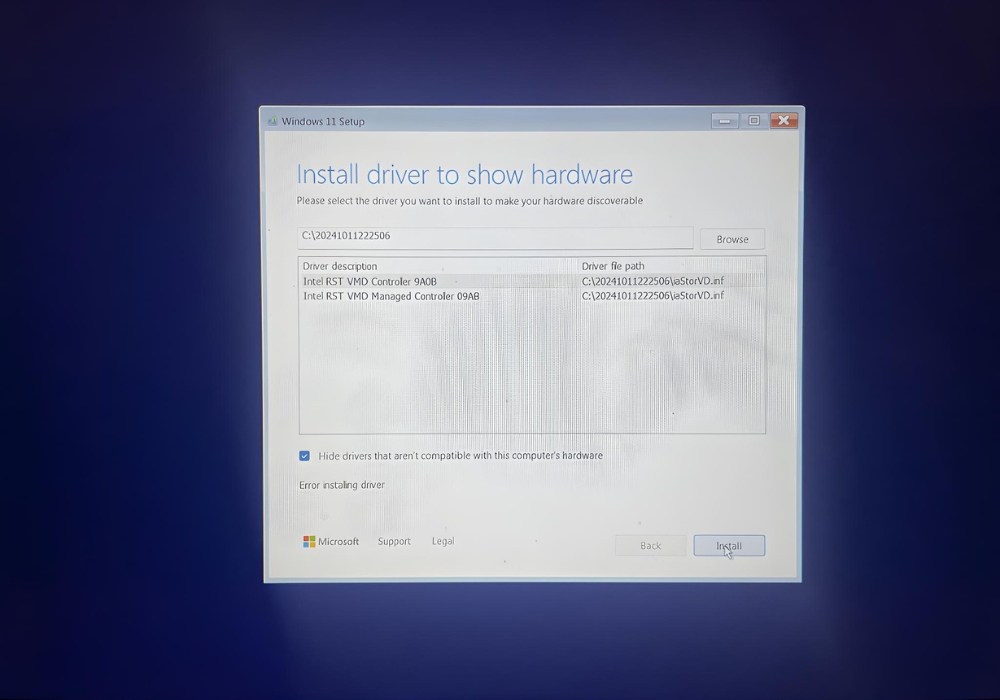Maximize the Windows 11 Setup window
Image resolution: width=1000 pixels, height=700 pixels.
(x=754, y=120)
